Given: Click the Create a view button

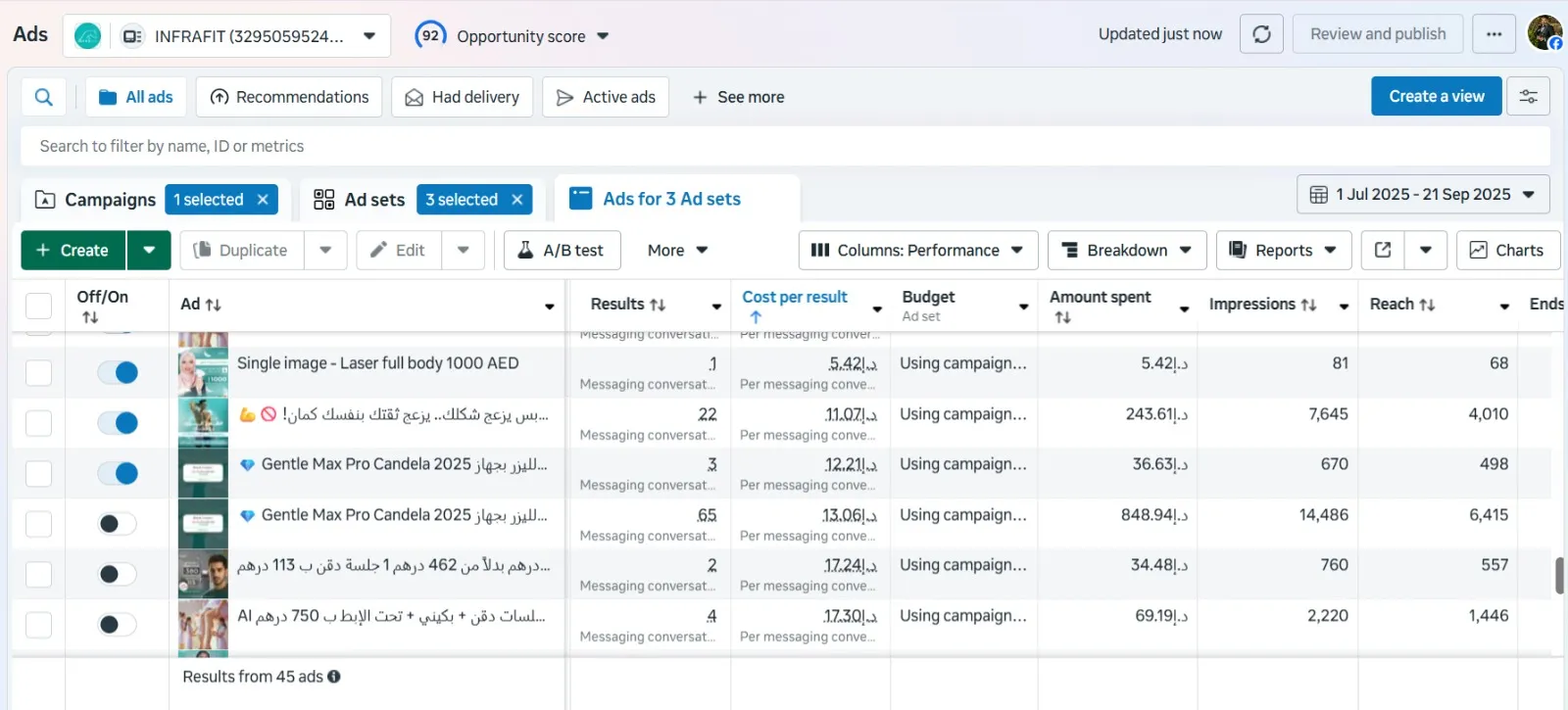Looking at the screenshot, I should point(1436,96).
